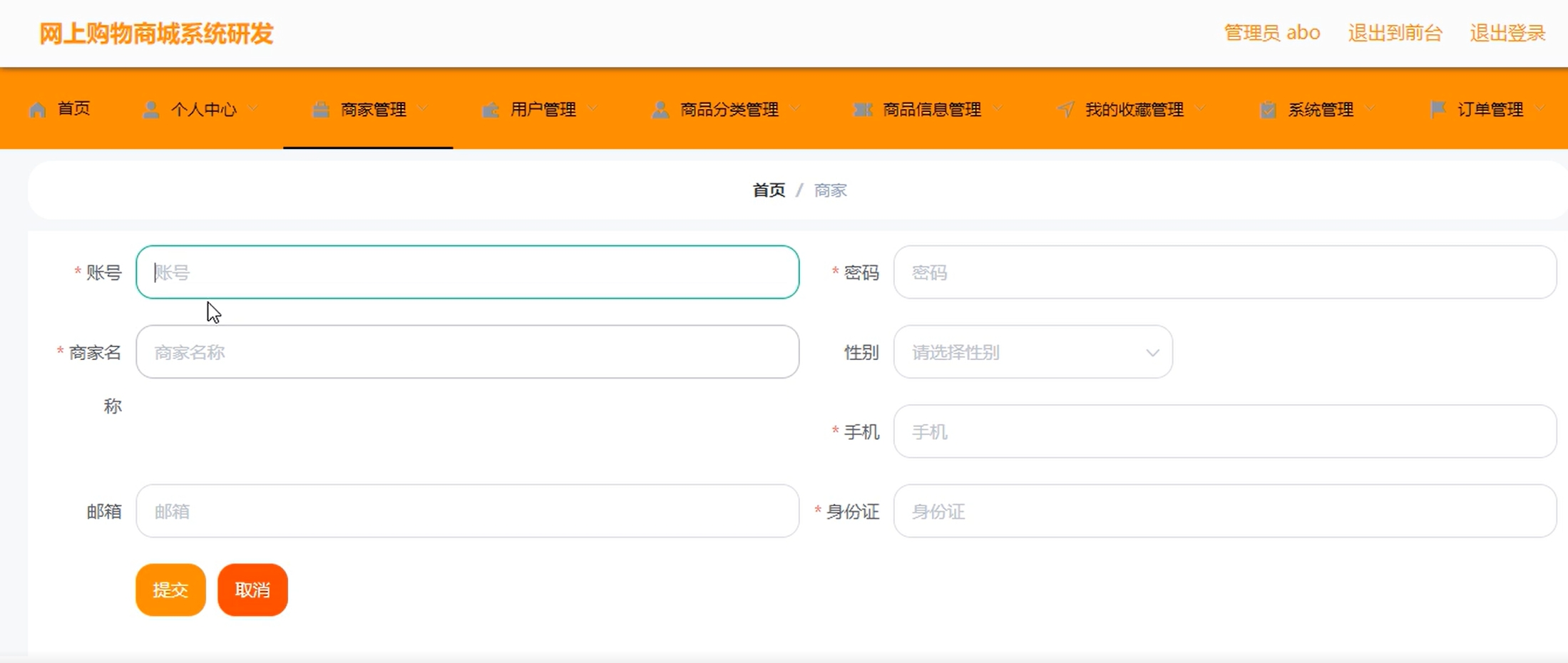
Task: Click the user icon beside 商品分类管理
Action: (660, 109)
